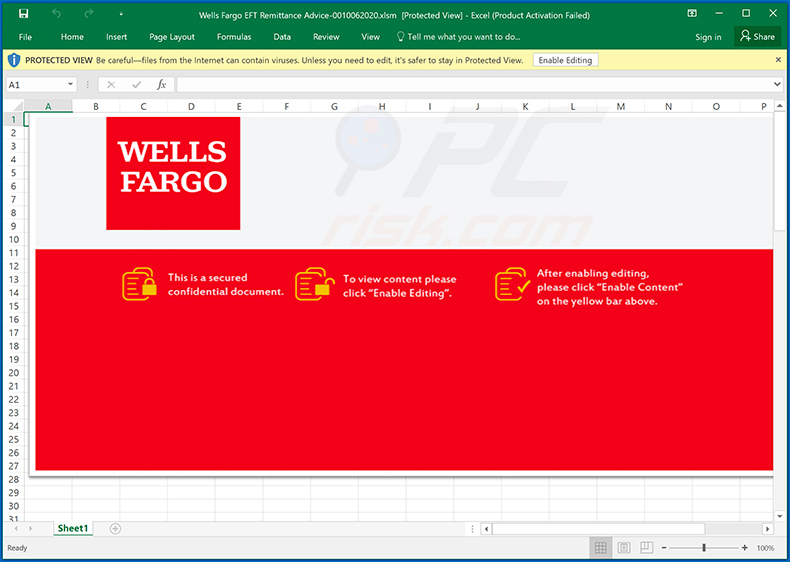Click "After enabling editing" instruction text
This screenshot has height=562, width=790.
(x=610, y=287)
